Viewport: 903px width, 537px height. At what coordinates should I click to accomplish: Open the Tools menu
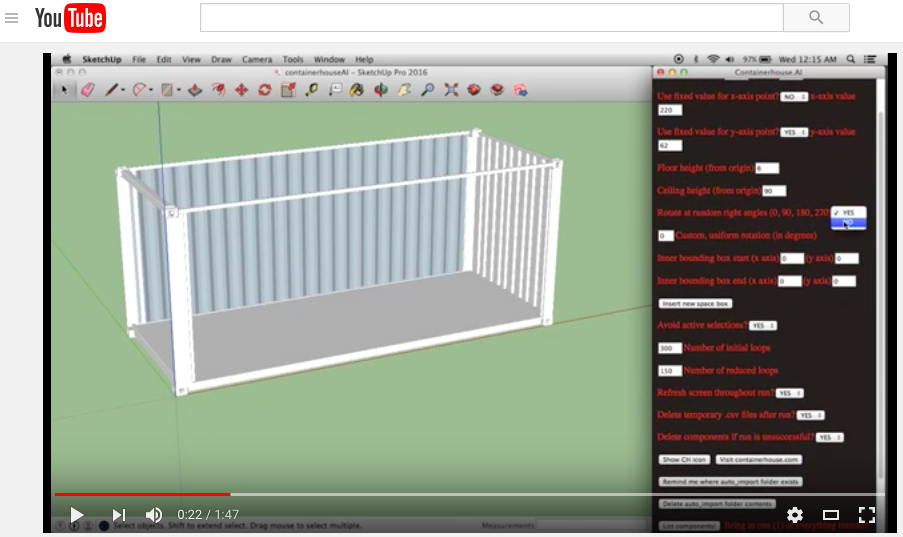(293, 59)
